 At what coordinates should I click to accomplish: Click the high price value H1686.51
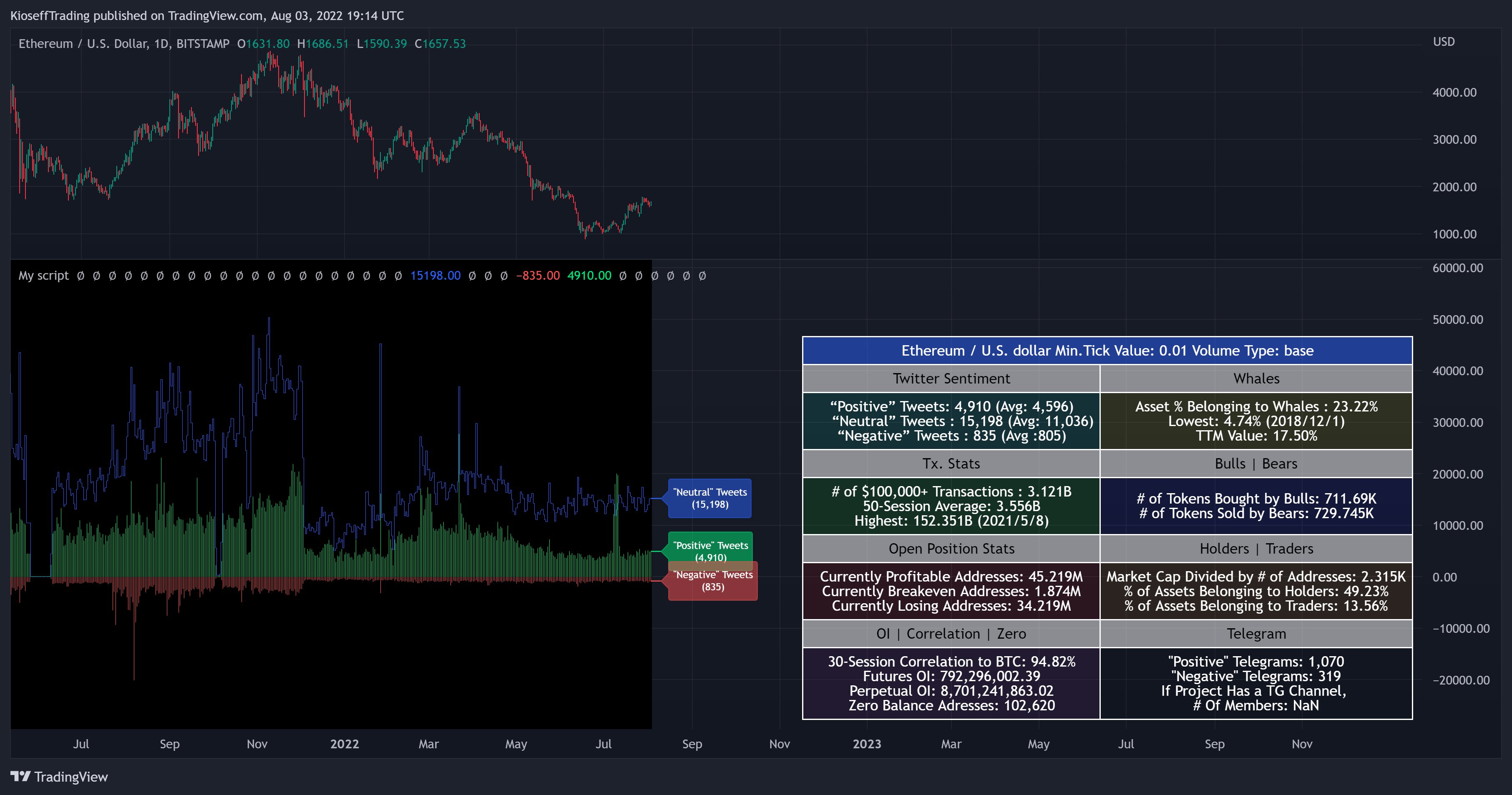[323, 43]
